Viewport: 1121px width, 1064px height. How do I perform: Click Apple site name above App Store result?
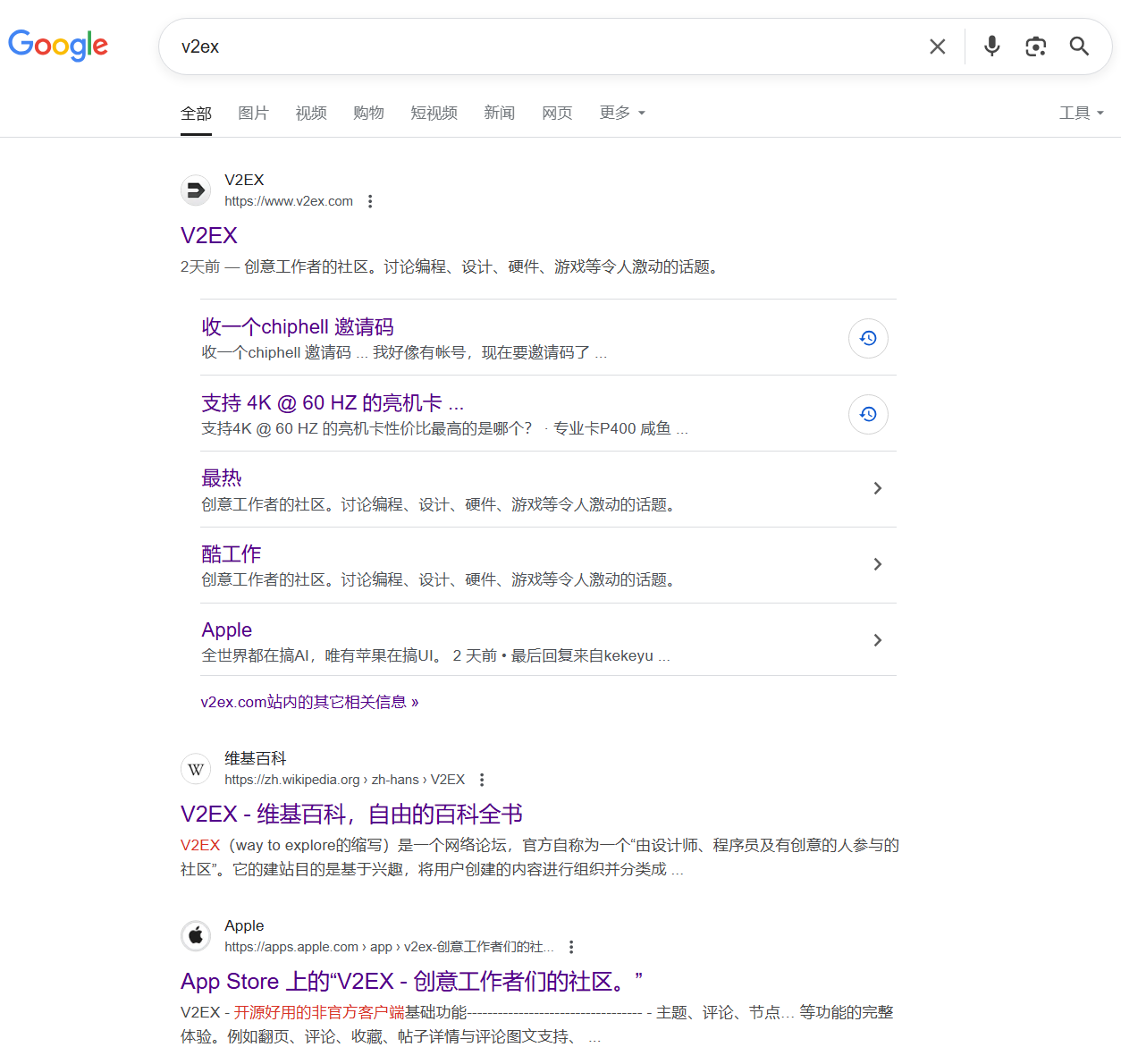click(x=244, y=925)
